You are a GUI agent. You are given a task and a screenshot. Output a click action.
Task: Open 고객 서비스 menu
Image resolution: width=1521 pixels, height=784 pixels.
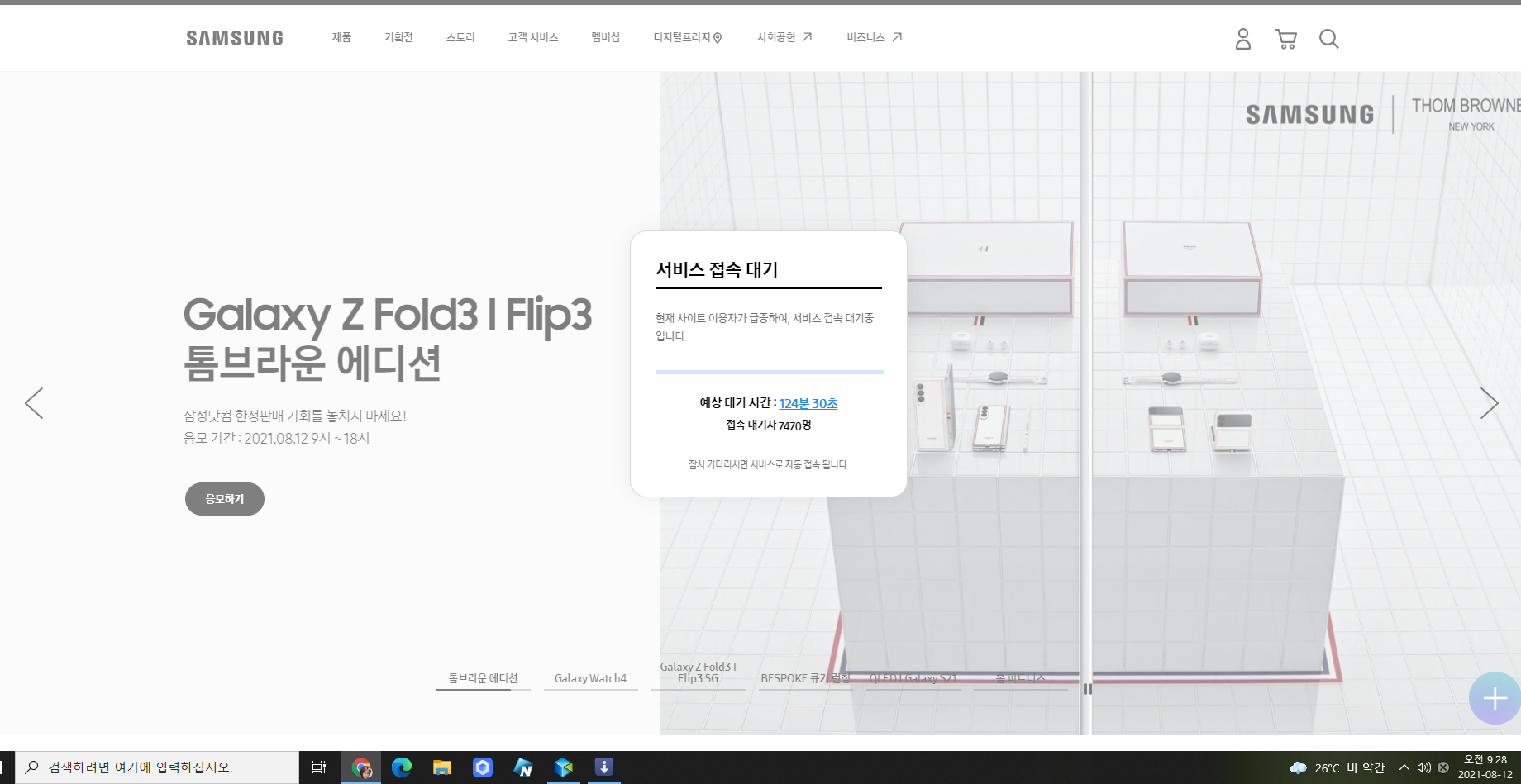(533, 37)
